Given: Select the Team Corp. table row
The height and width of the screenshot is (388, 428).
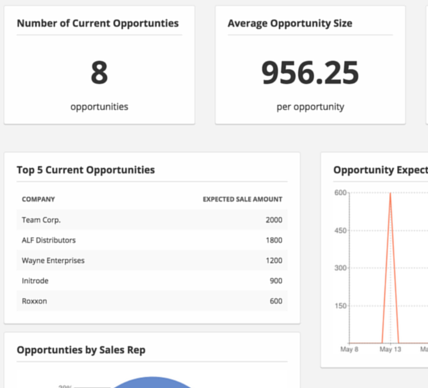Looking at the screenshot, I should [152, 220].
